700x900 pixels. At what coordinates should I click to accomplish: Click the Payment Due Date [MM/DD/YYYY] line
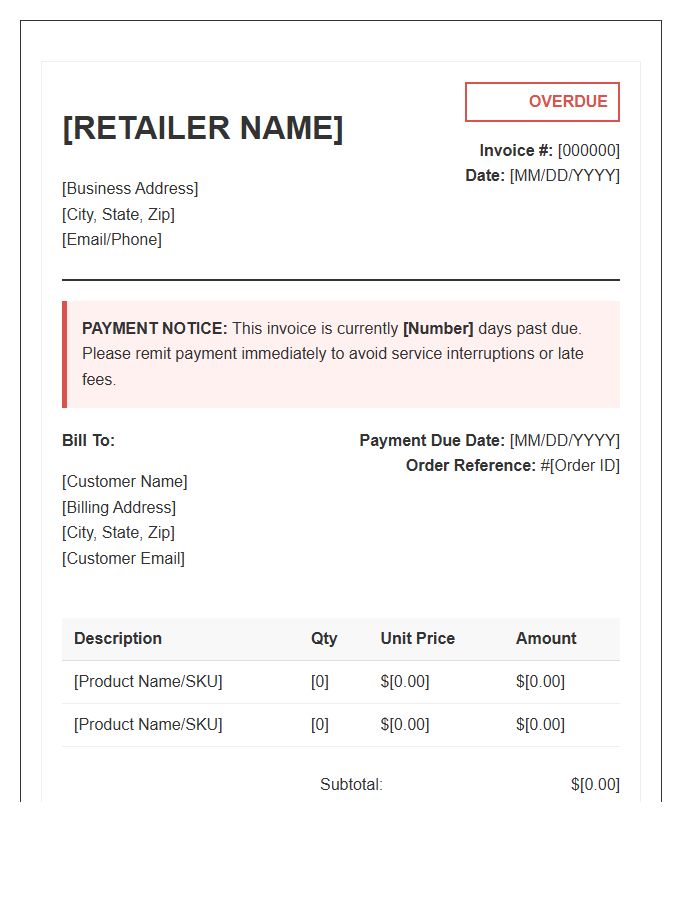[489, 440]
